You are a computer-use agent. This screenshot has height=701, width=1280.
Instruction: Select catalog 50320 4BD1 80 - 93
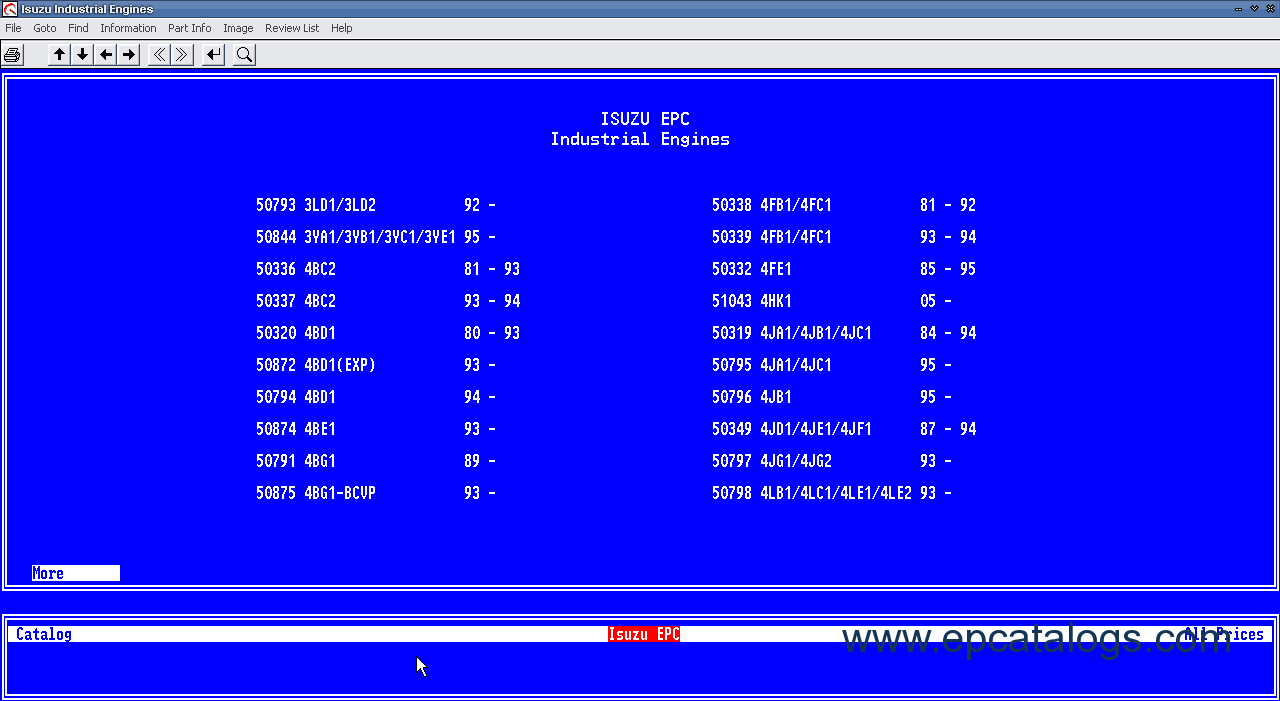[x=388, y=333]
